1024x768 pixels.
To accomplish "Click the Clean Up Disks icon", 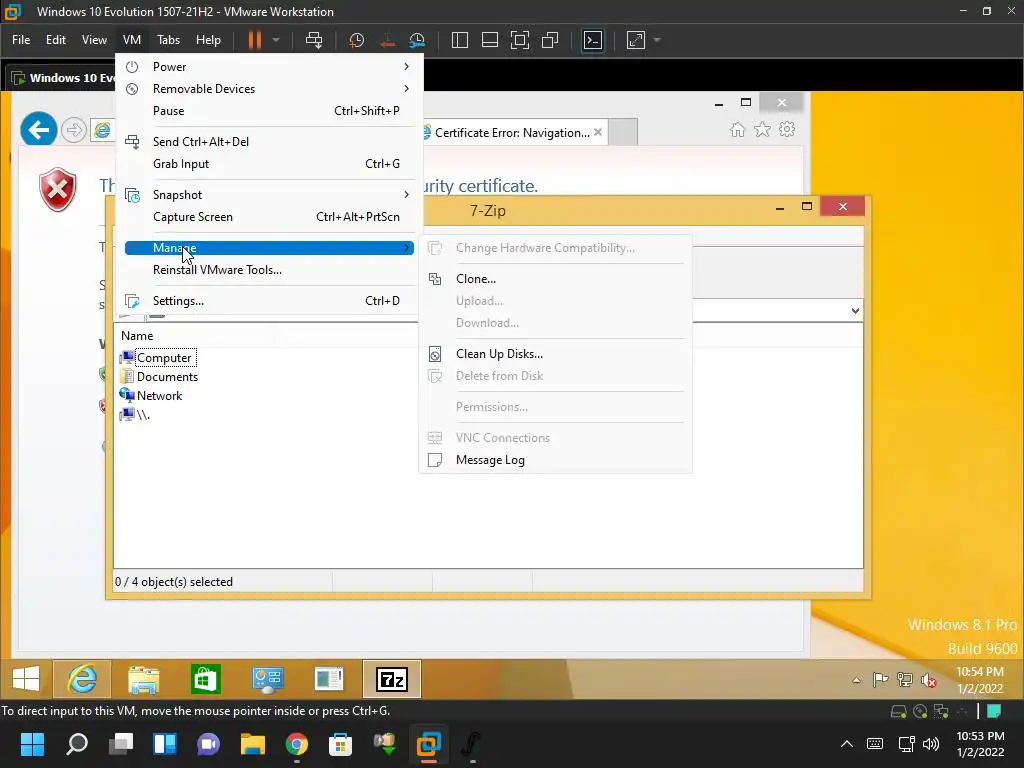I will 435,354.
